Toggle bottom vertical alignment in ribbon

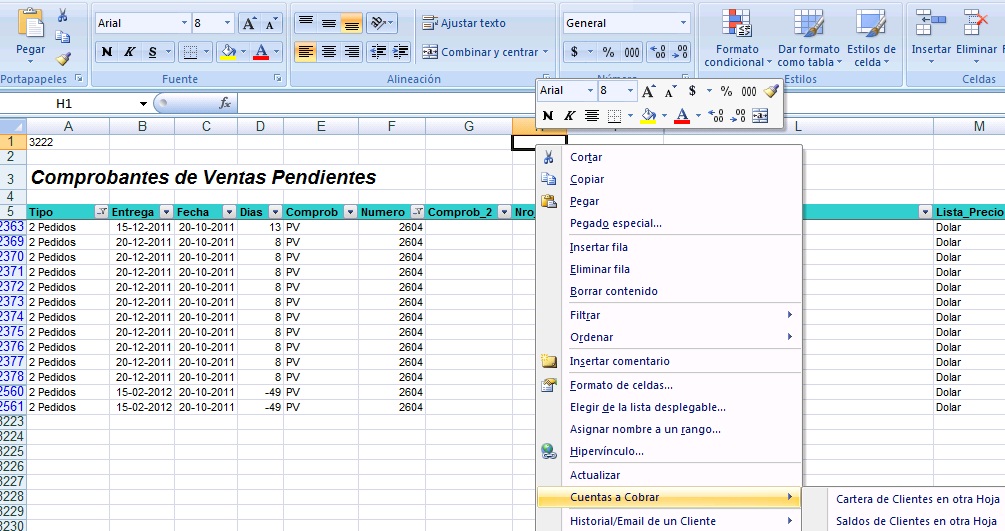coord(351,23)
